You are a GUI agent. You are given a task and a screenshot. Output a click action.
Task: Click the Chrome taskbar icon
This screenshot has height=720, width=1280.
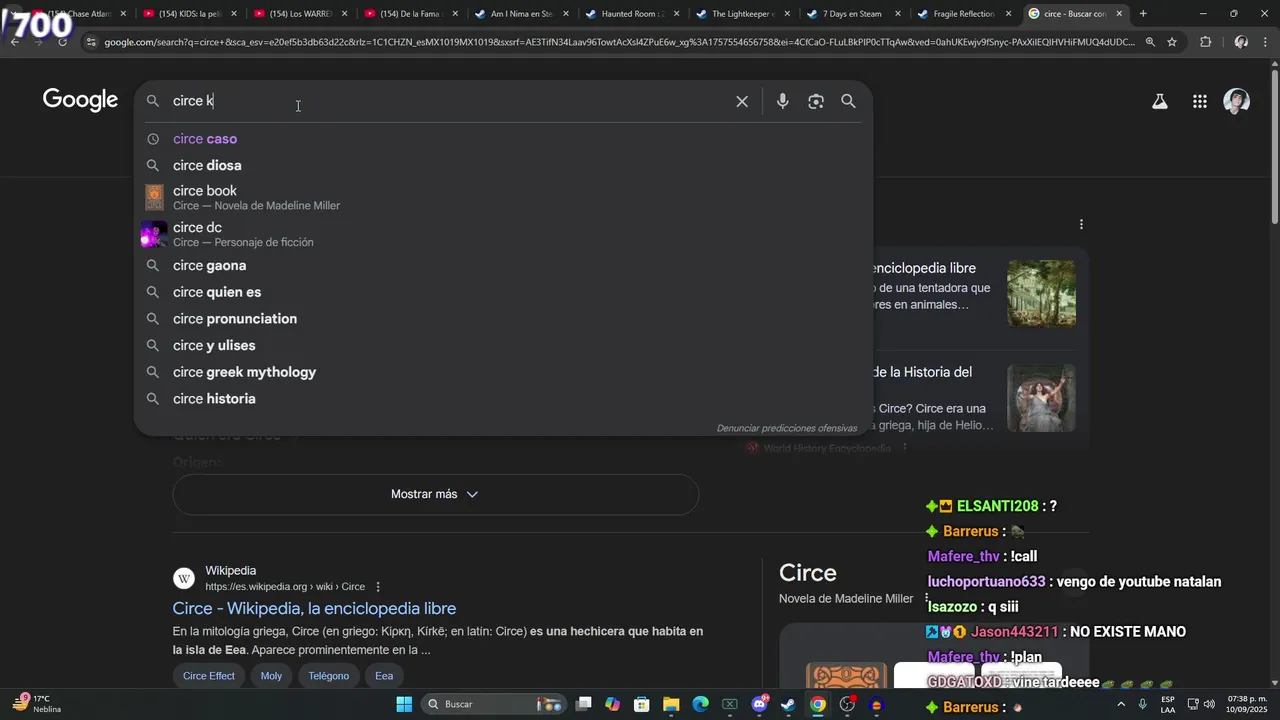818,704
